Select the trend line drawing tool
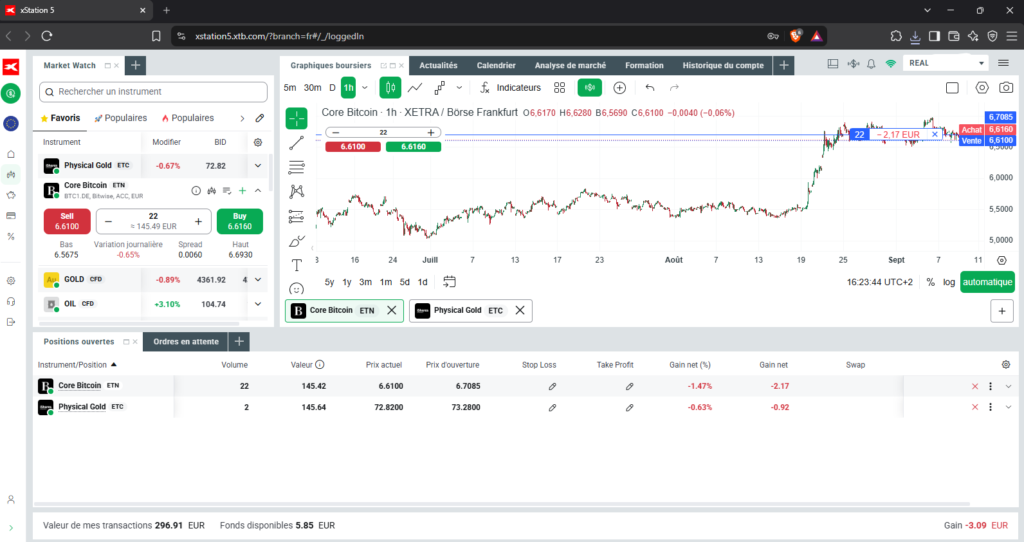The width and height of the screenshot is (1024, 542). [x=296, y=143]
